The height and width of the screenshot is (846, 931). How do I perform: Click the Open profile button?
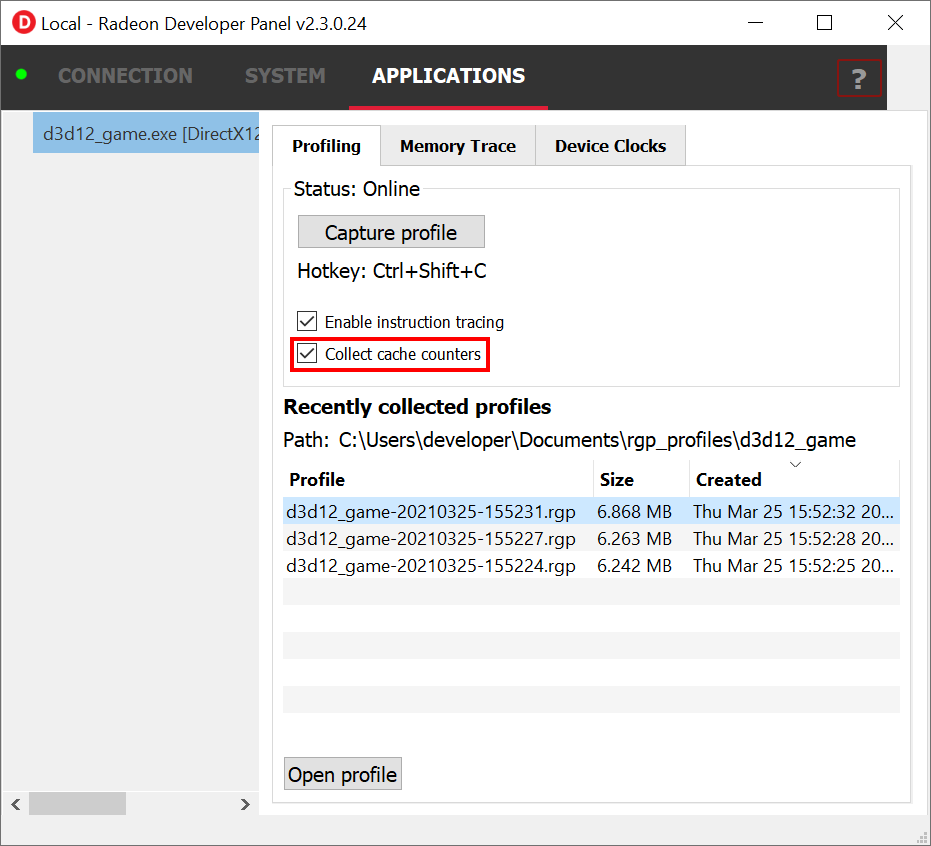coord(343,774)
